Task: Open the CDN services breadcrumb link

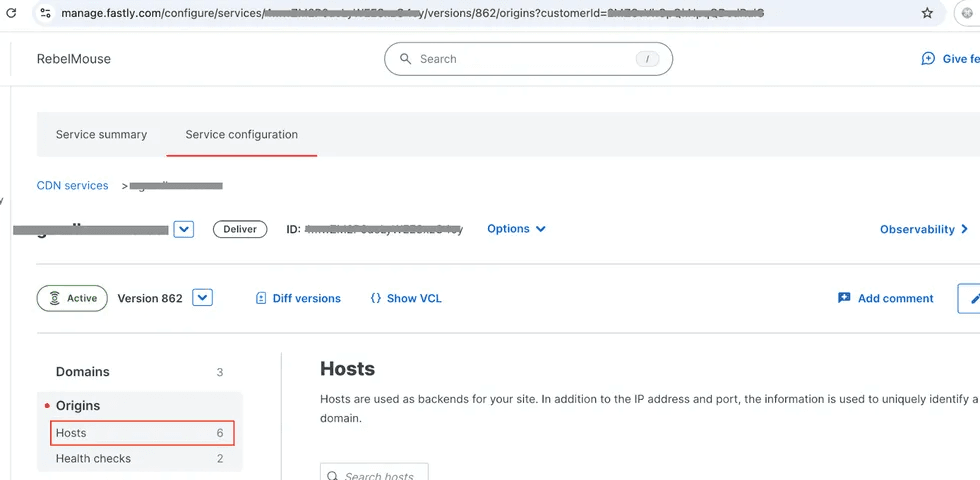Action: coord(72,185)
